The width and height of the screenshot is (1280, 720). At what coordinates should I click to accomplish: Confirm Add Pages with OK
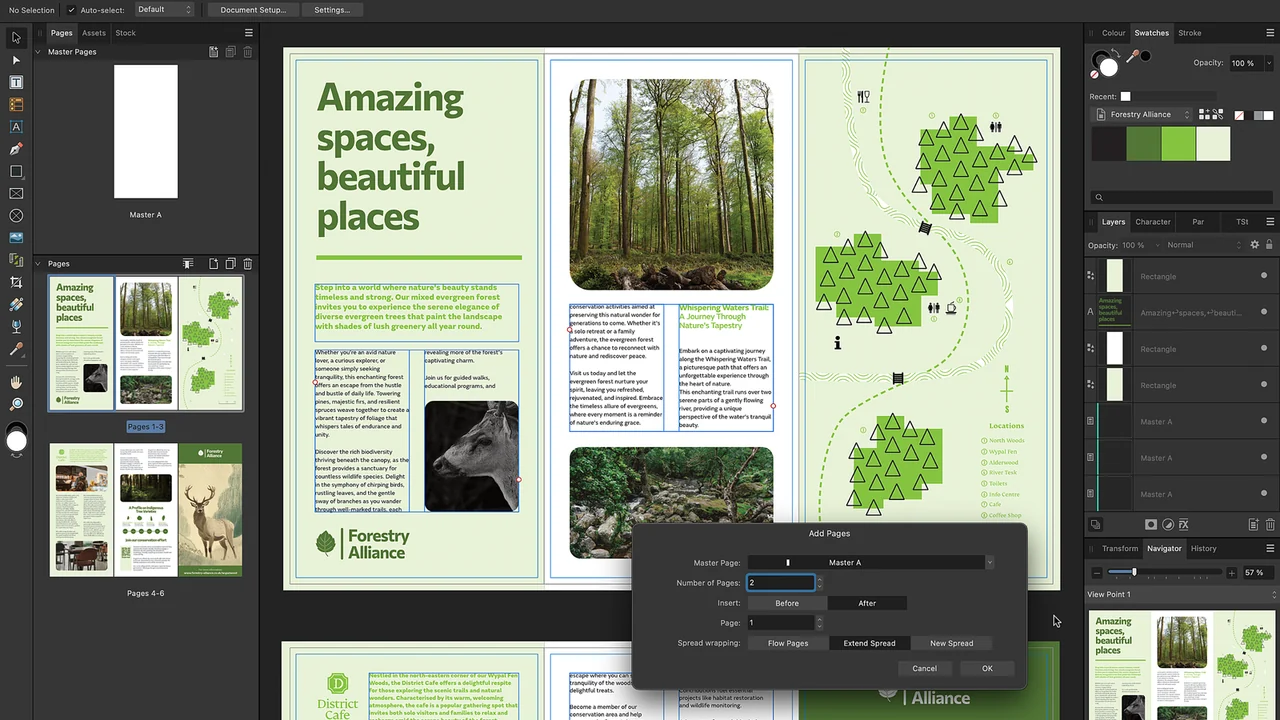click(987, 668)
